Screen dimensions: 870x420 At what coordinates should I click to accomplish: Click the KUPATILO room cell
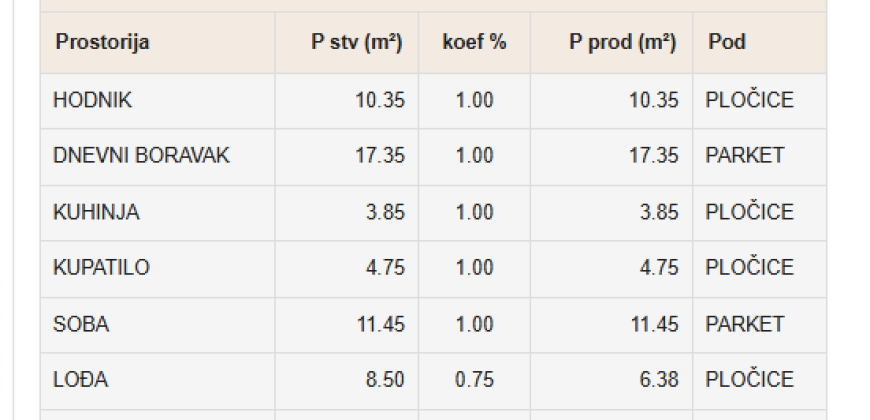coord(101,268)
